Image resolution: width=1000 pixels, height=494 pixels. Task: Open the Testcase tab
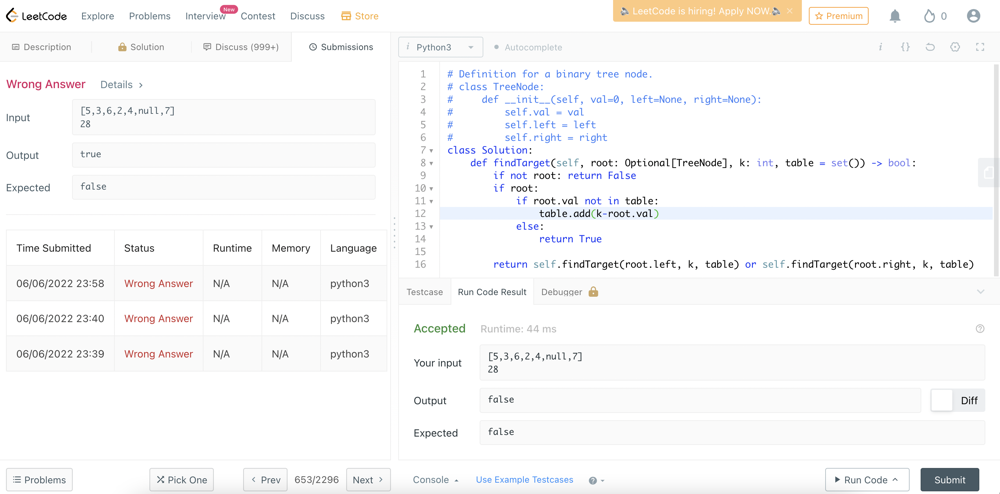point(424,292)
